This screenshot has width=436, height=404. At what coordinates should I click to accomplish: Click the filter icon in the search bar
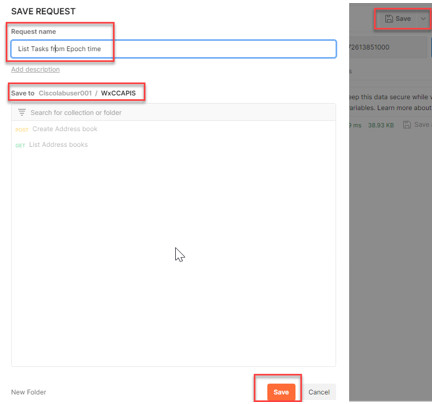pos(22,112)
